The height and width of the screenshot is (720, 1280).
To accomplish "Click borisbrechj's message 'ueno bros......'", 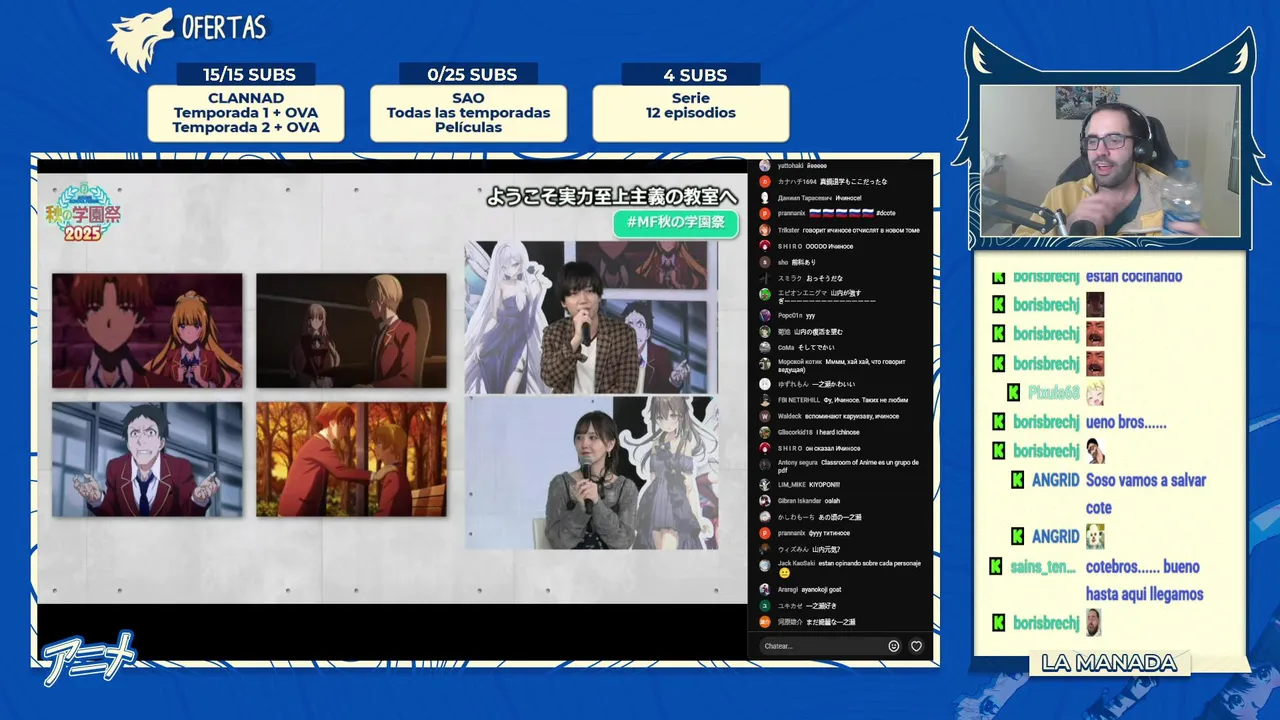I will [1126, 422].
